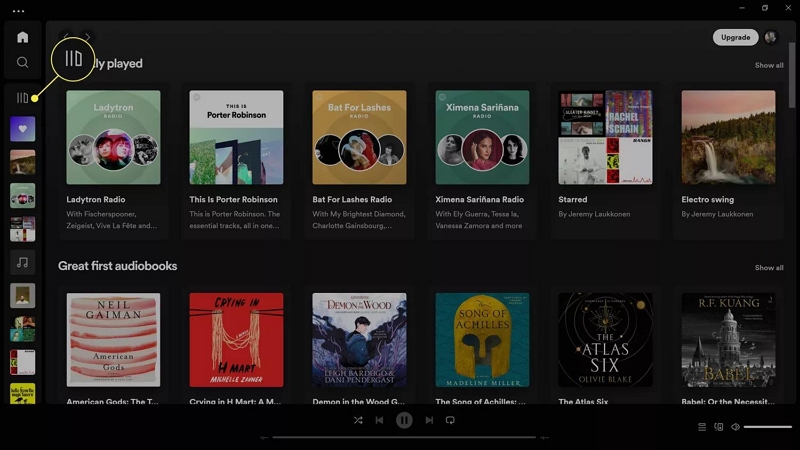Screen dimensions: 800x450
Task: Open the user profile avatar menu
Action: coord(771,37)
